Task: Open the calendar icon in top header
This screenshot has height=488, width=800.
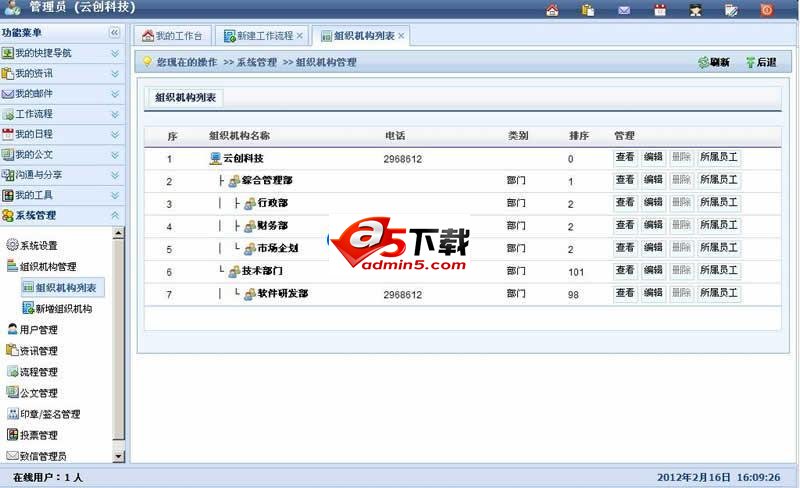Action: coord(660,10)
